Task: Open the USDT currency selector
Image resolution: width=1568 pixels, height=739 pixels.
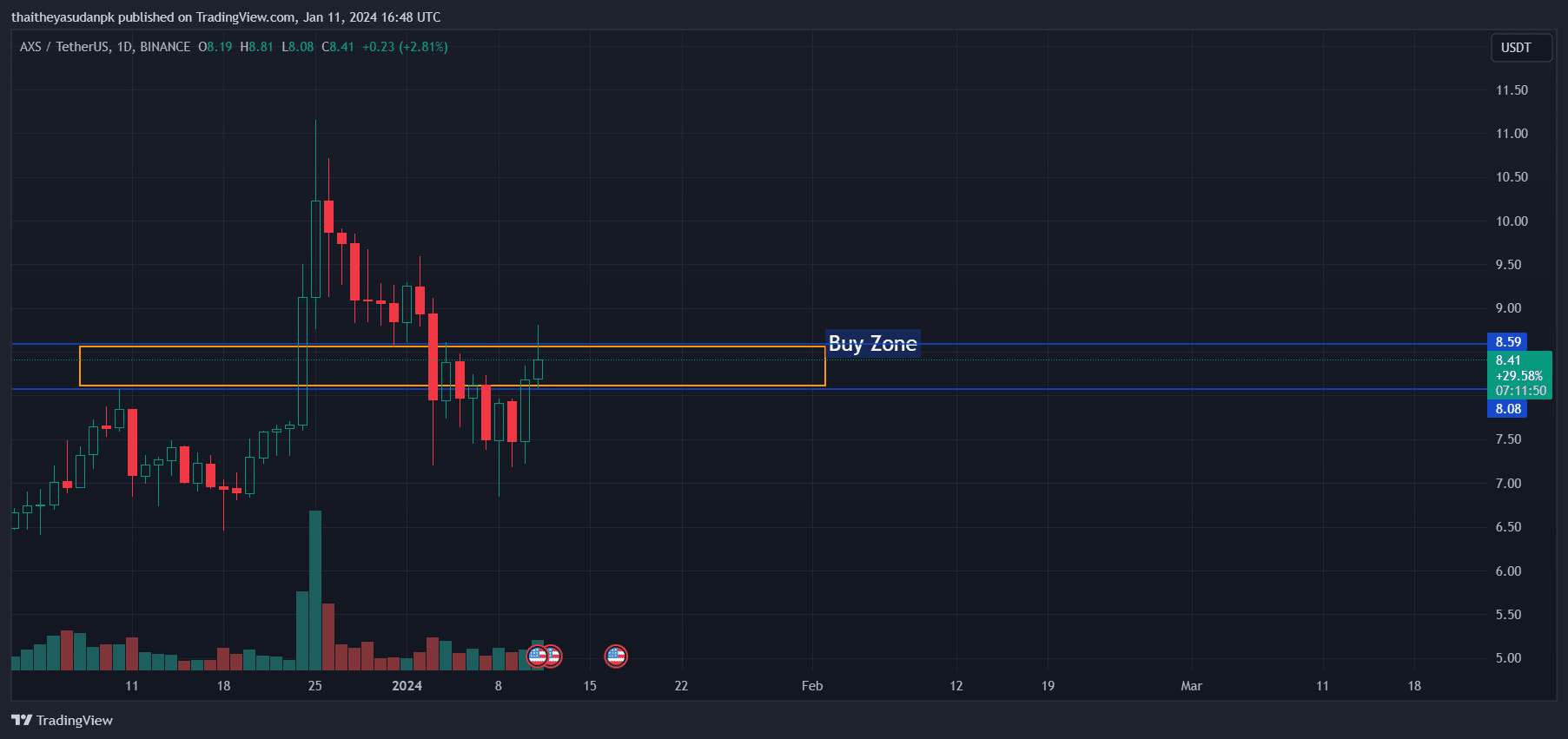Action: tap(1516, 48)
